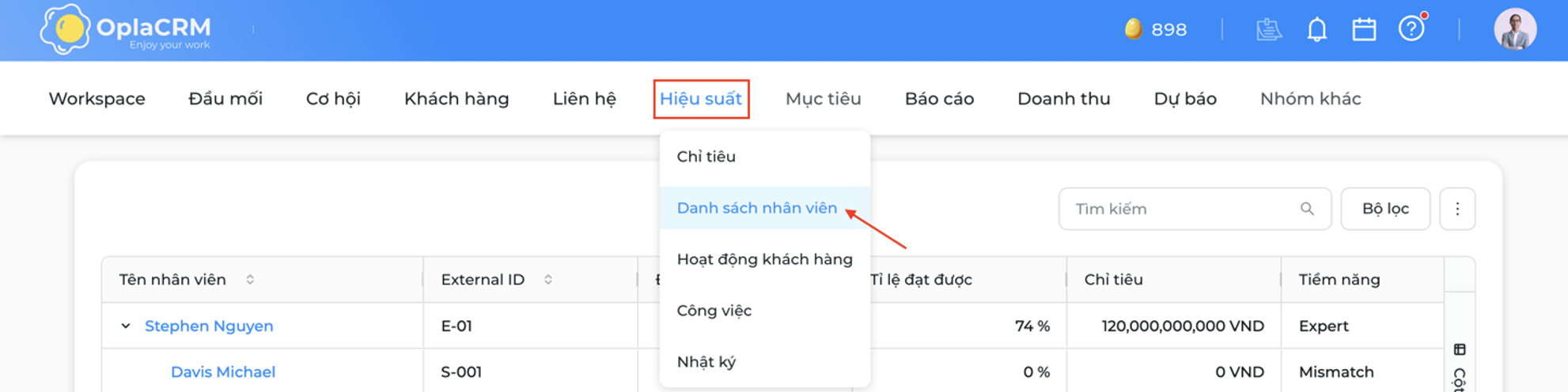Click the OplaCRM logo
1568x392 pixels.
(126, 29)
